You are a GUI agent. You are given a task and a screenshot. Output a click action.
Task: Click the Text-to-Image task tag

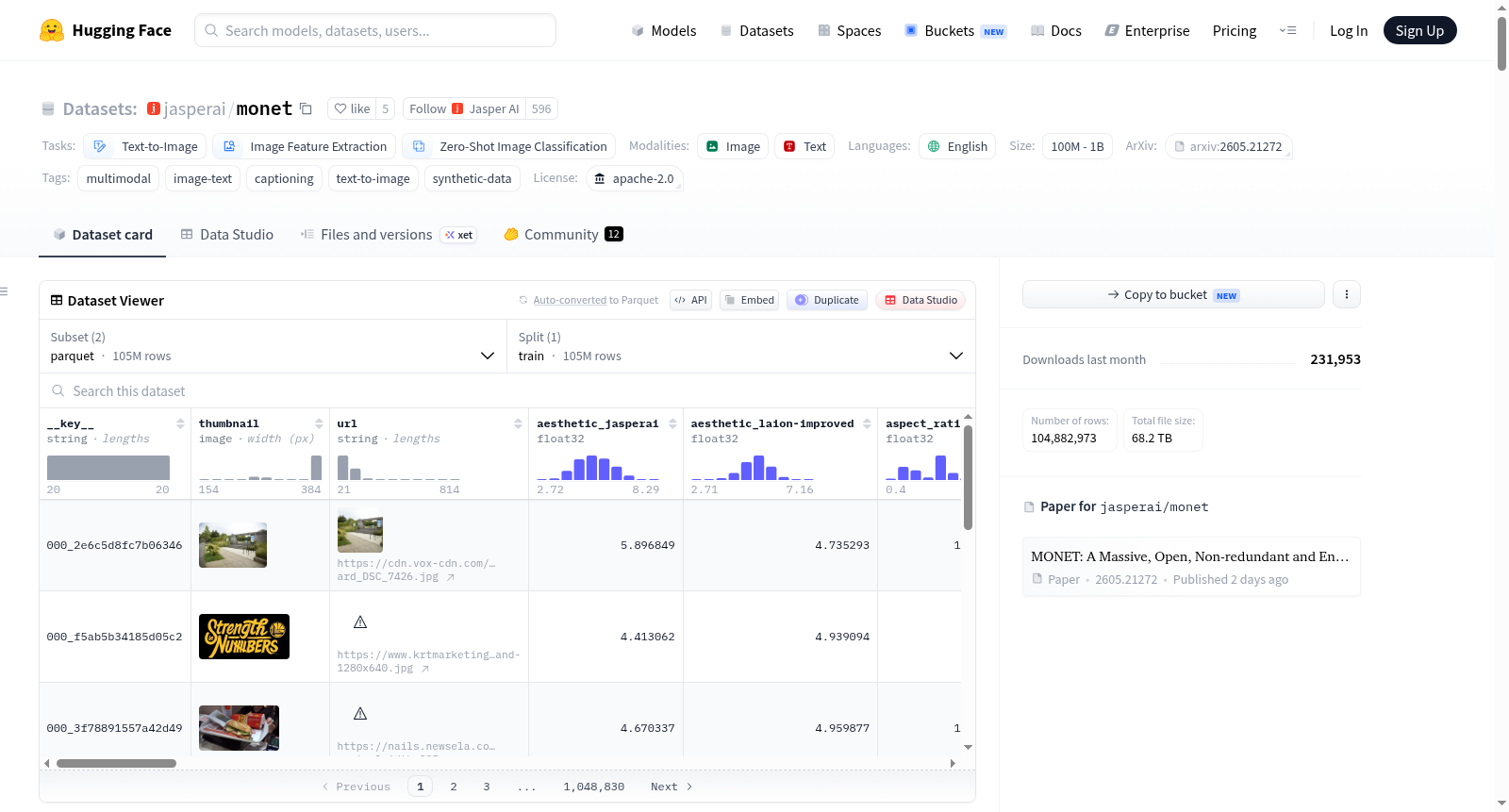pos(145,146)
